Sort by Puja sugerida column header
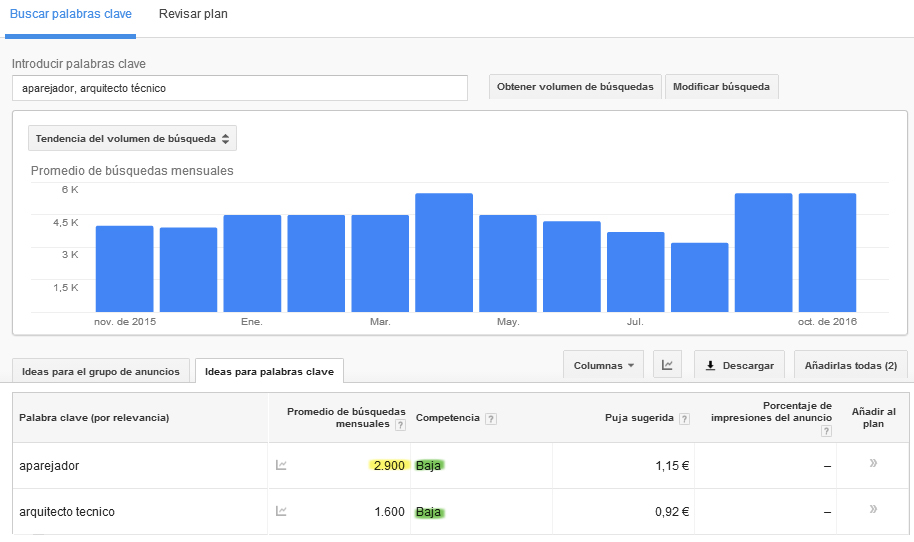 tap(639, 418)
